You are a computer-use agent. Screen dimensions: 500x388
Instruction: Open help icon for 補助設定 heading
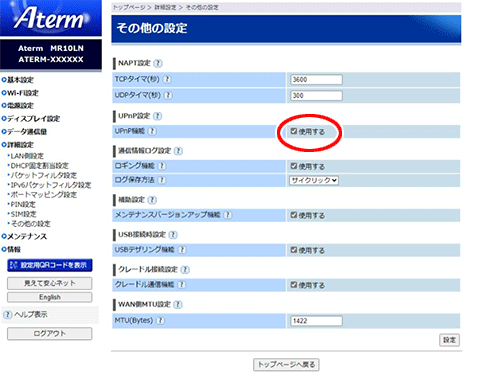click(152, 200)
